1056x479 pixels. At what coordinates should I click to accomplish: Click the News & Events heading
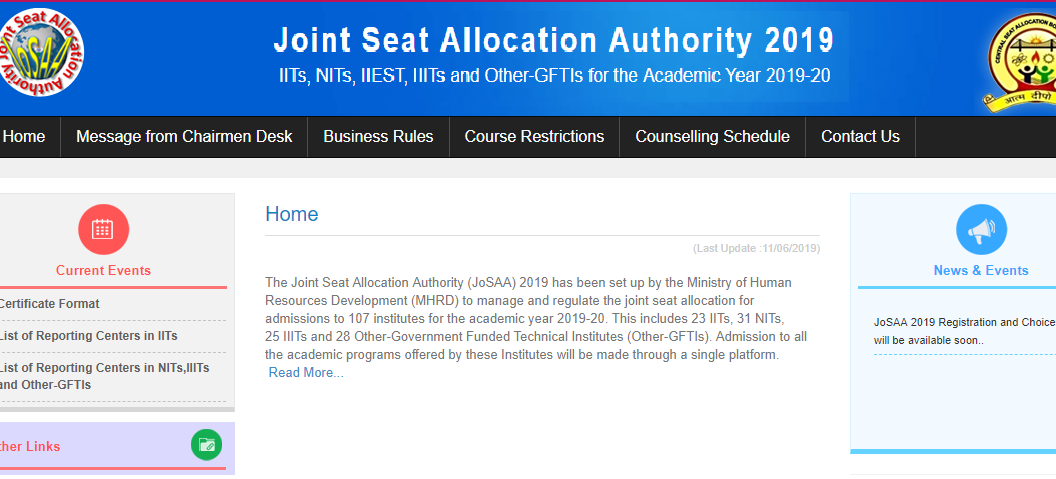(980, 271)
